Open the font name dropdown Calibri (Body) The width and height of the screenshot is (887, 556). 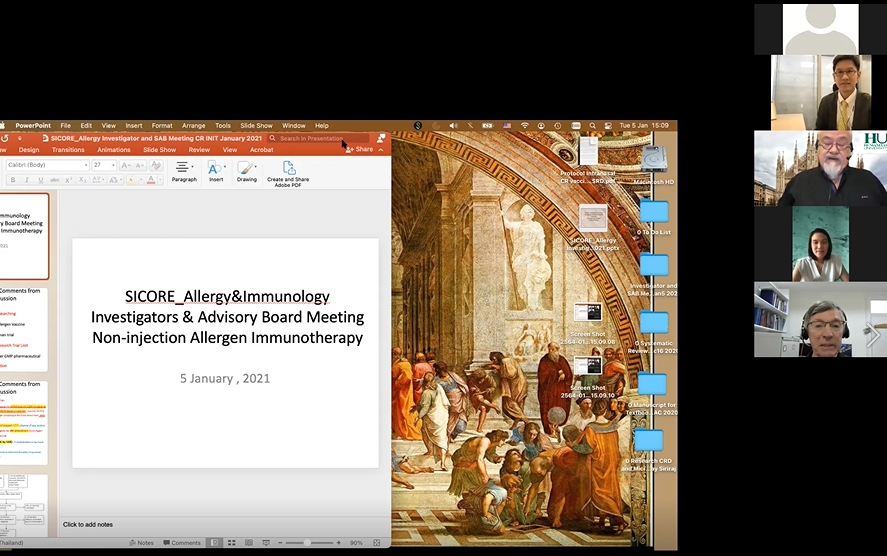click(45, 165)
